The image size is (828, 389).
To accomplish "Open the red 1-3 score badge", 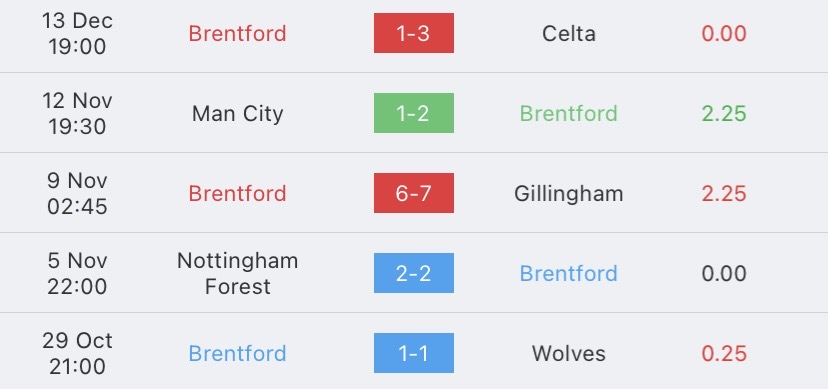I will pyautogui.click(x=413, y=33).
